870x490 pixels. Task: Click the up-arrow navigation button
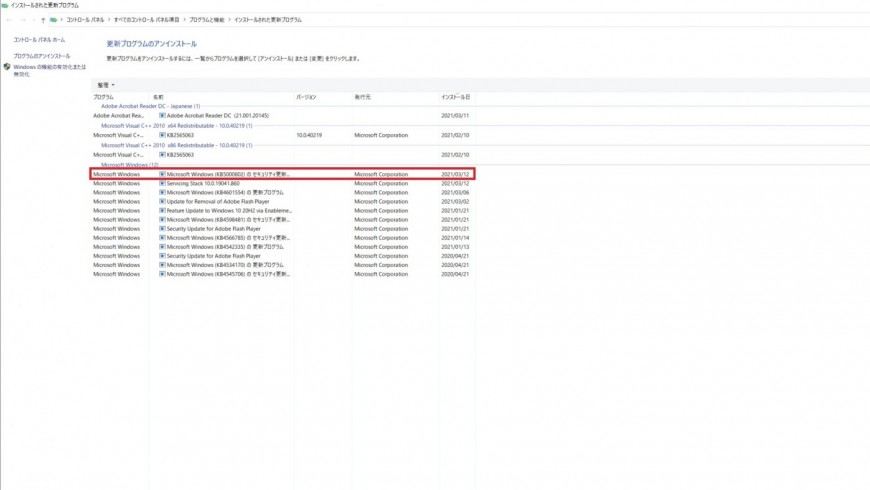[x=43, y=20]
